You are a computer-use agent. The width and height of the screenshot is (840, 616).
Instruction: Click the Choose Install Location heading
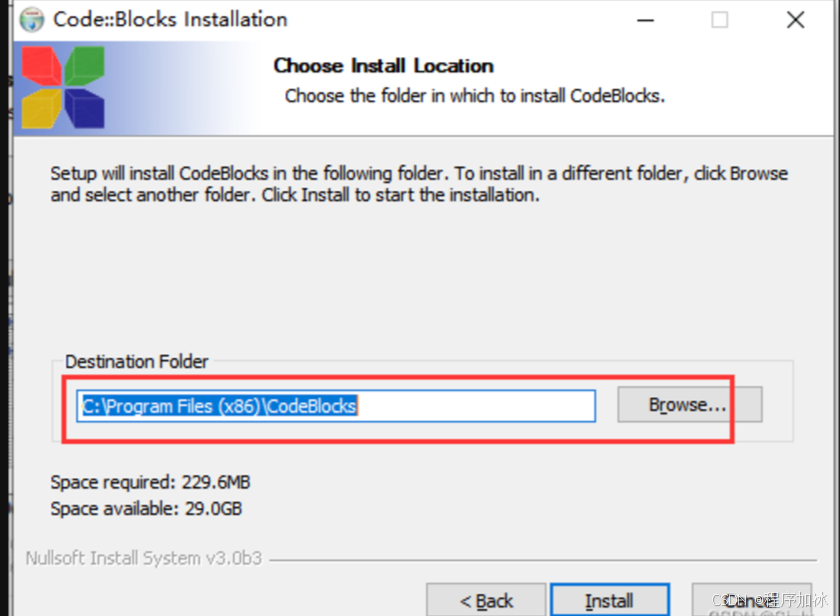(x=383, y=66)
